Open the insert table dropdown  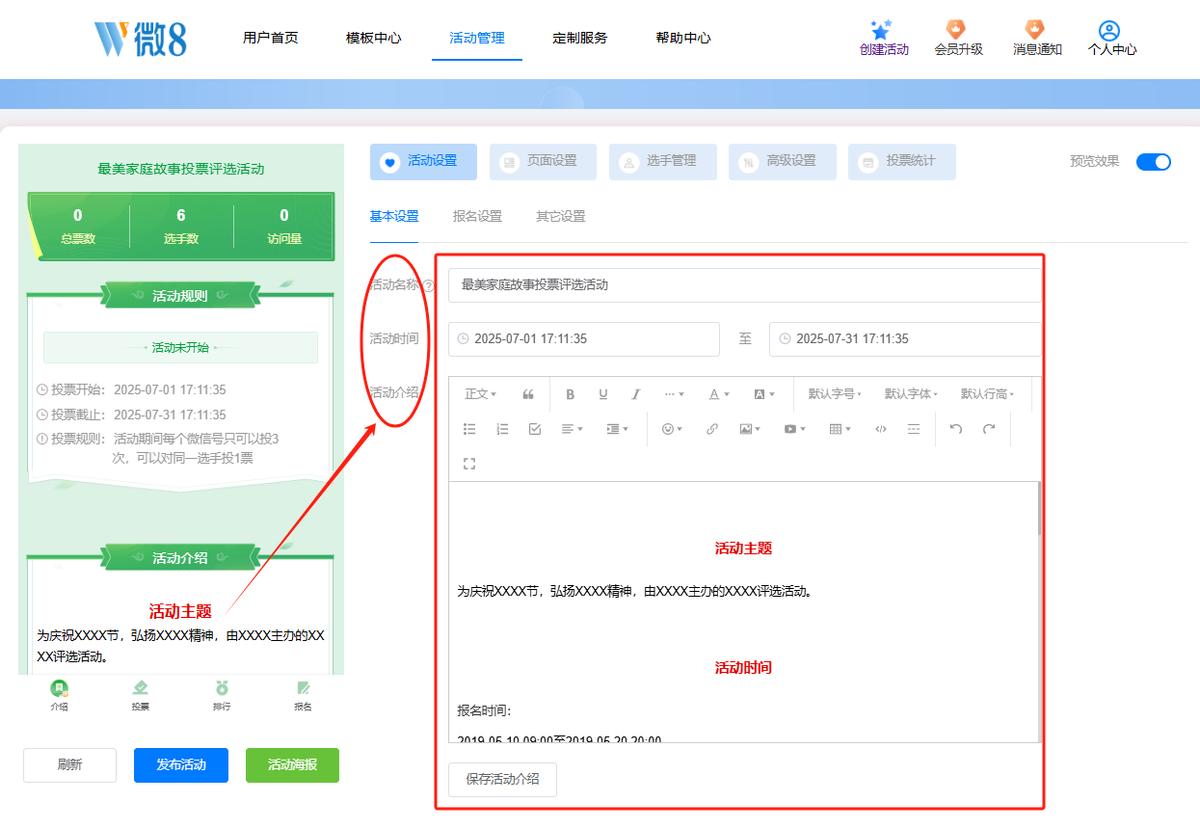(x=840, y=429)
